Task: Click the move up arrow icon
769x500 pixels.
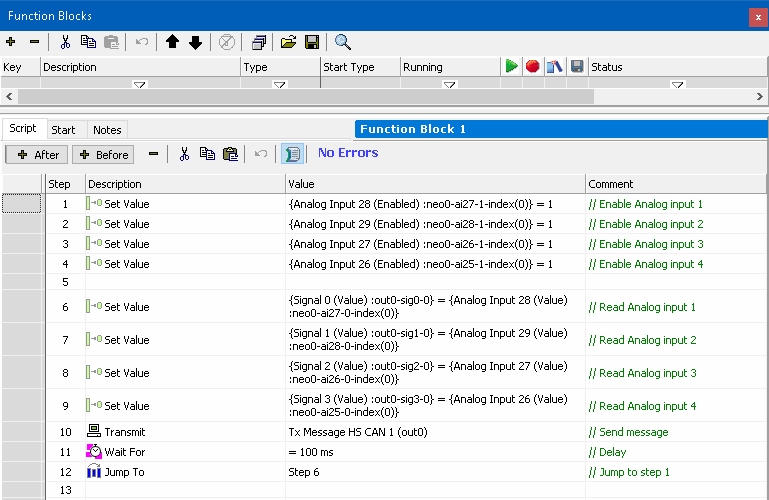Action: 173,42
